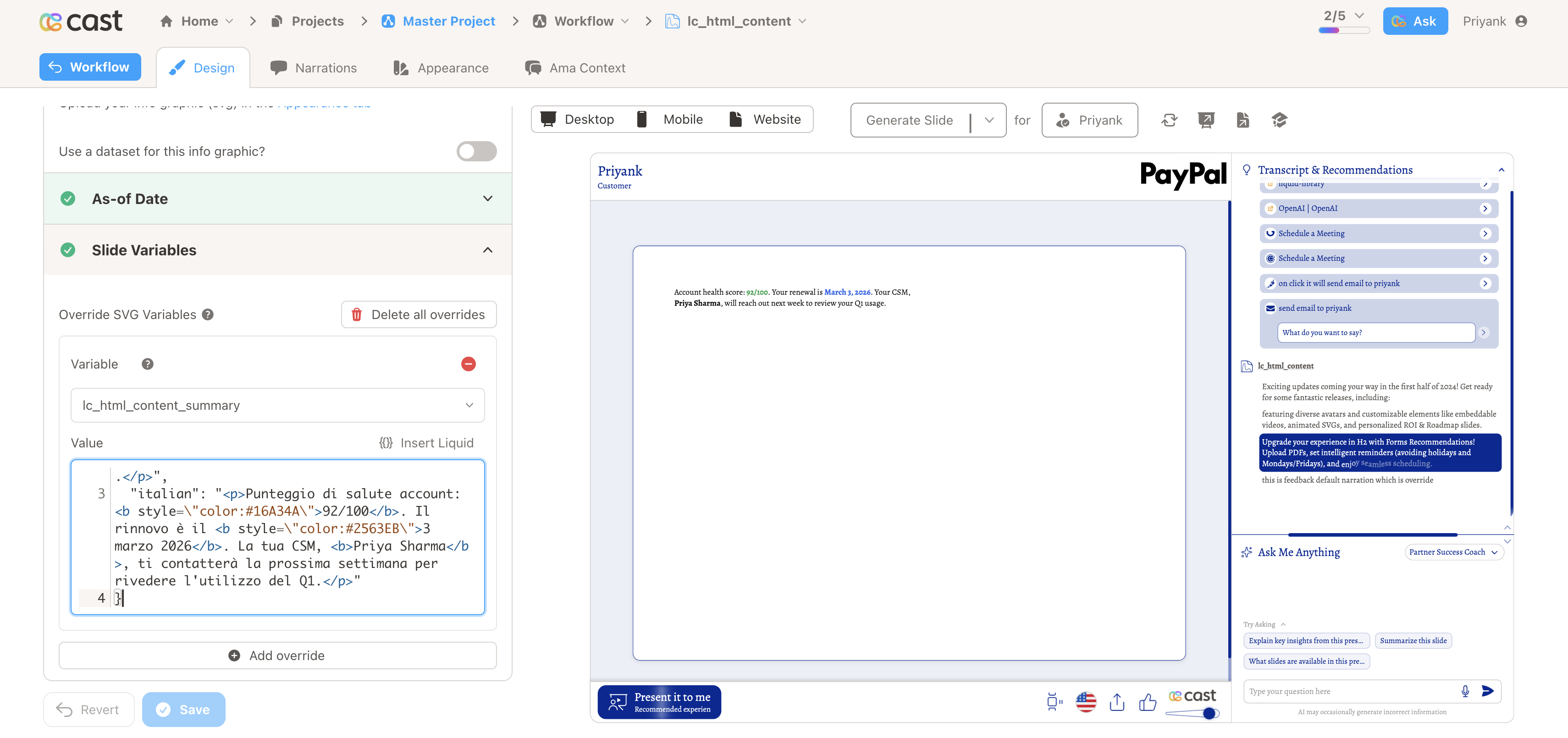
Task: Open the Appearance tab
Action: 441,67
